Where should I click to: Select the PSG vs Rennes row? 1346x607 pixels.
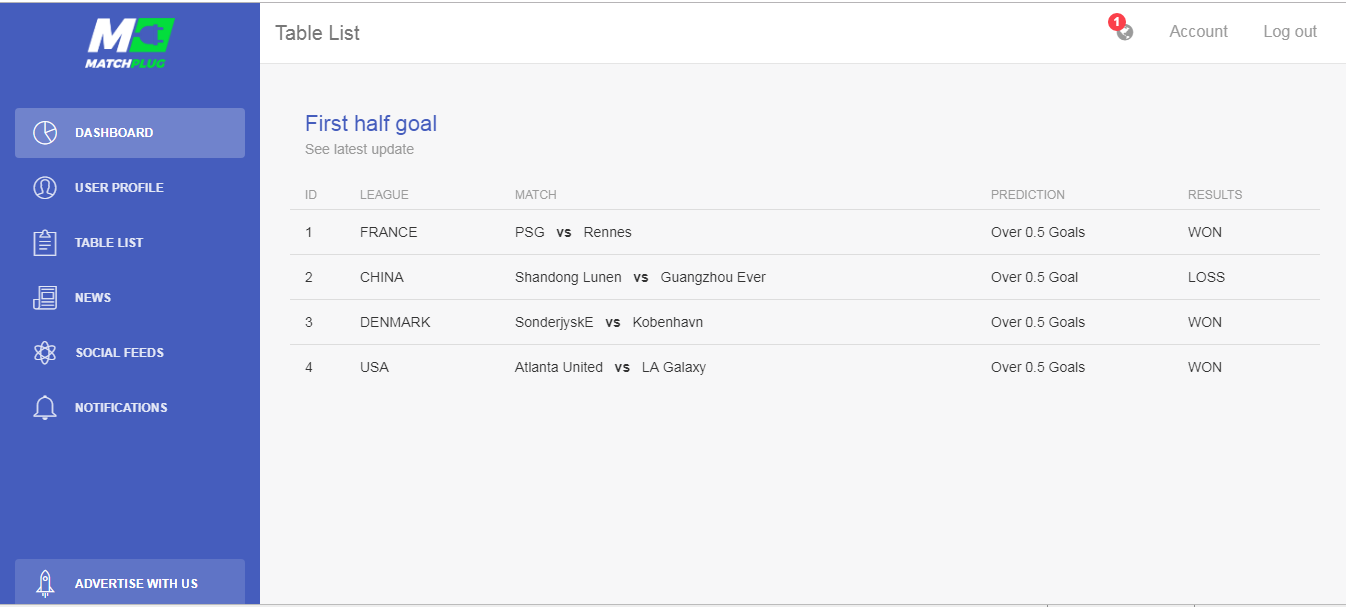click(x=805, y=232)
